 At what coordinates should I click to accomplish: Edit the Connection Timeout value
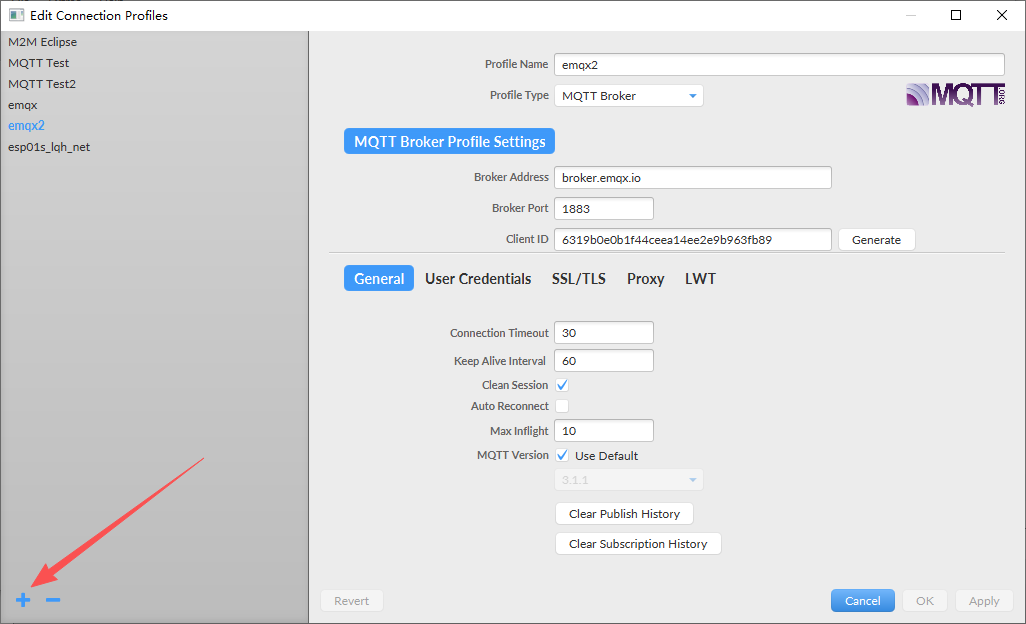coord(604,333)
